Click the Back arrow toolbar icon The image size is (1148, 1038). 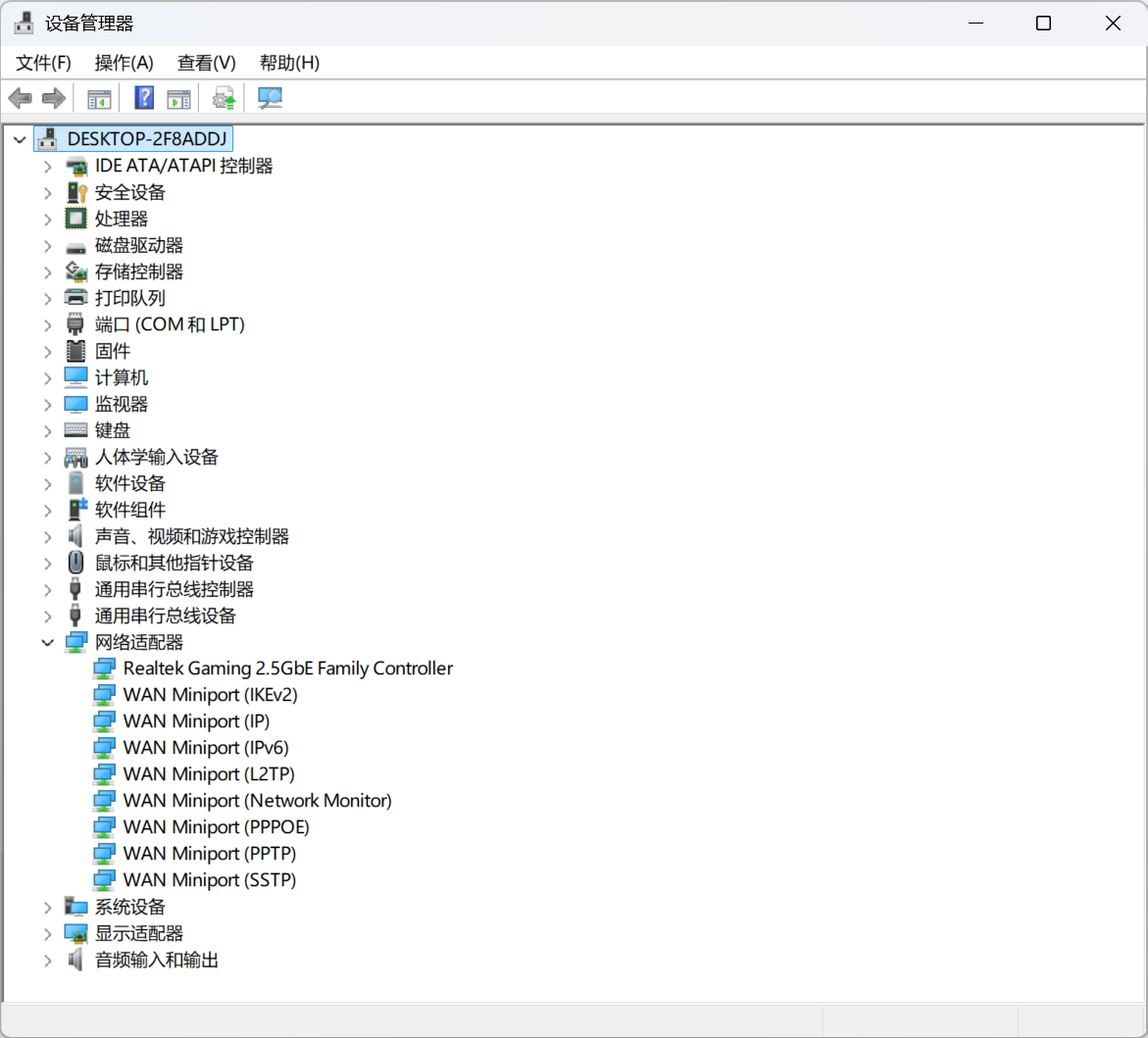pos(21,98)
